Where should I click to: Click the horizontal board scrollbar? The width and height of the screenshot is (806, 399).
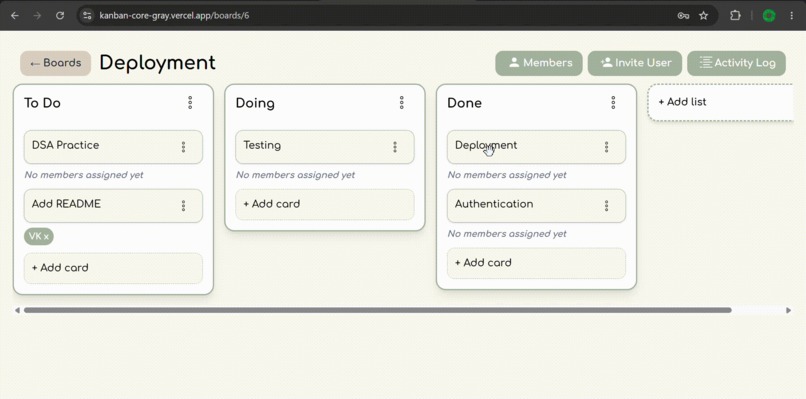[377, 310]
